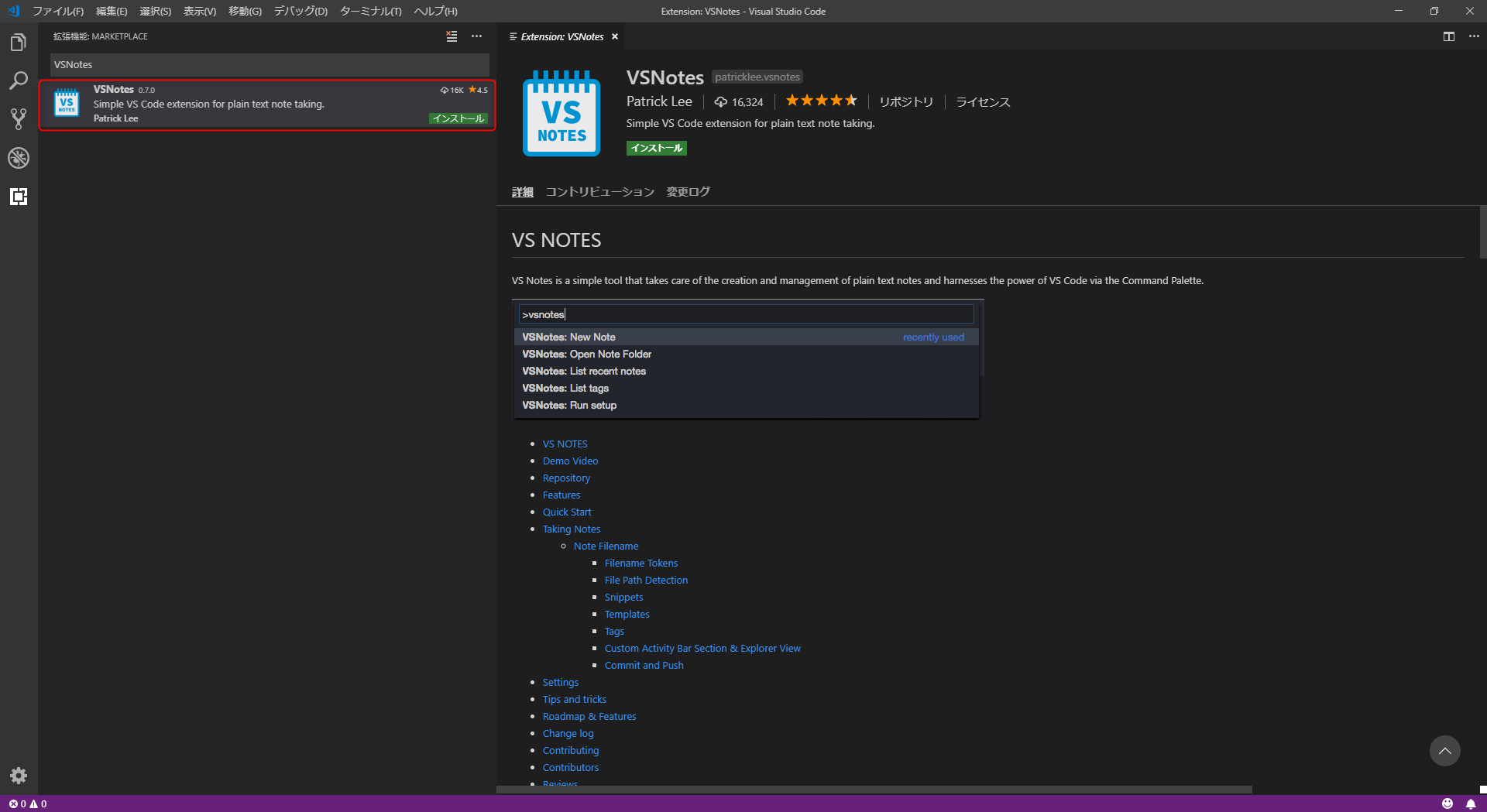Click the VS NOTES contents link
Image resolution: width=1487 pixels, height=812 pixels.
point(565,444)
